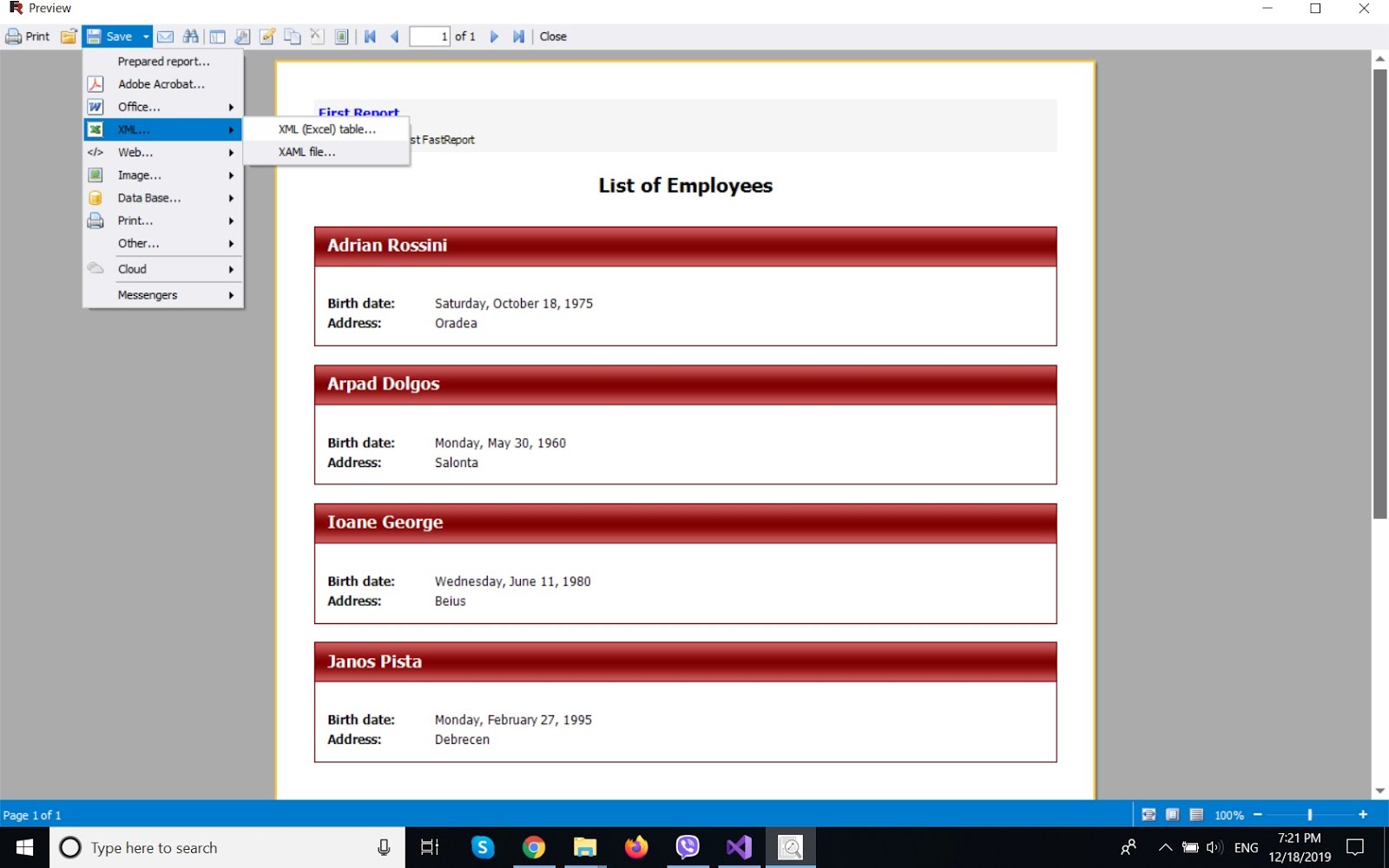
Task: Open the Find dialog via binoculars icon
Action: coord(190,36)
